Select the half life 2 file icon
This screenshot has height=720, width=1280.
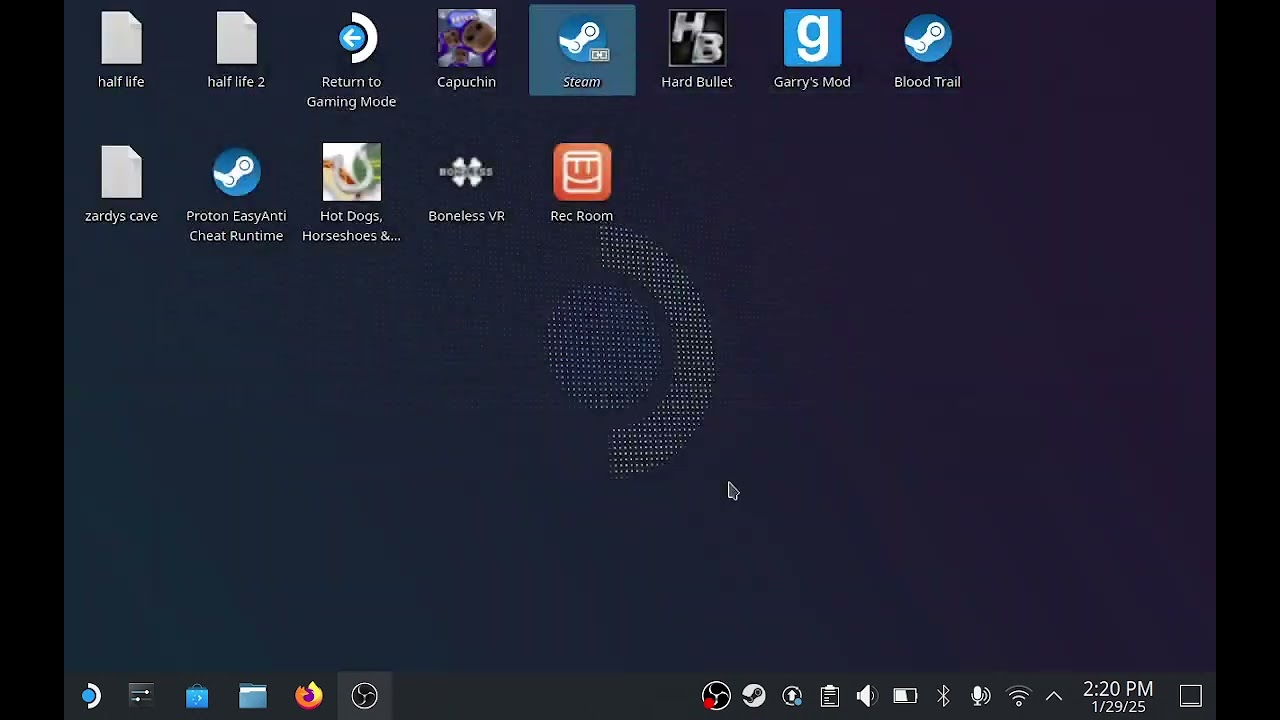(236, 50)
